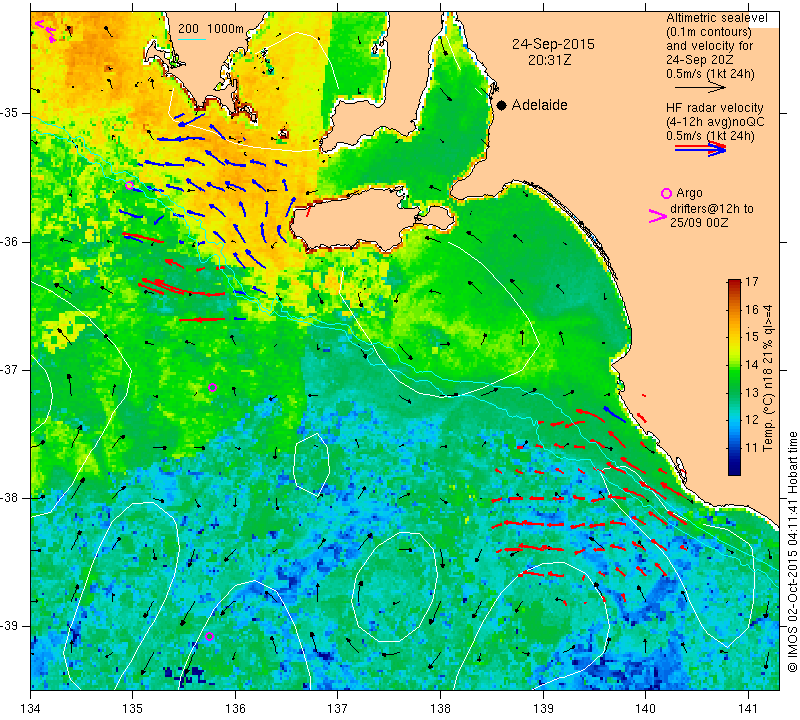This screenshot has width=800, height=720.
Task: Click the magenta Argo circle in the legend
Action: [666, 193]
